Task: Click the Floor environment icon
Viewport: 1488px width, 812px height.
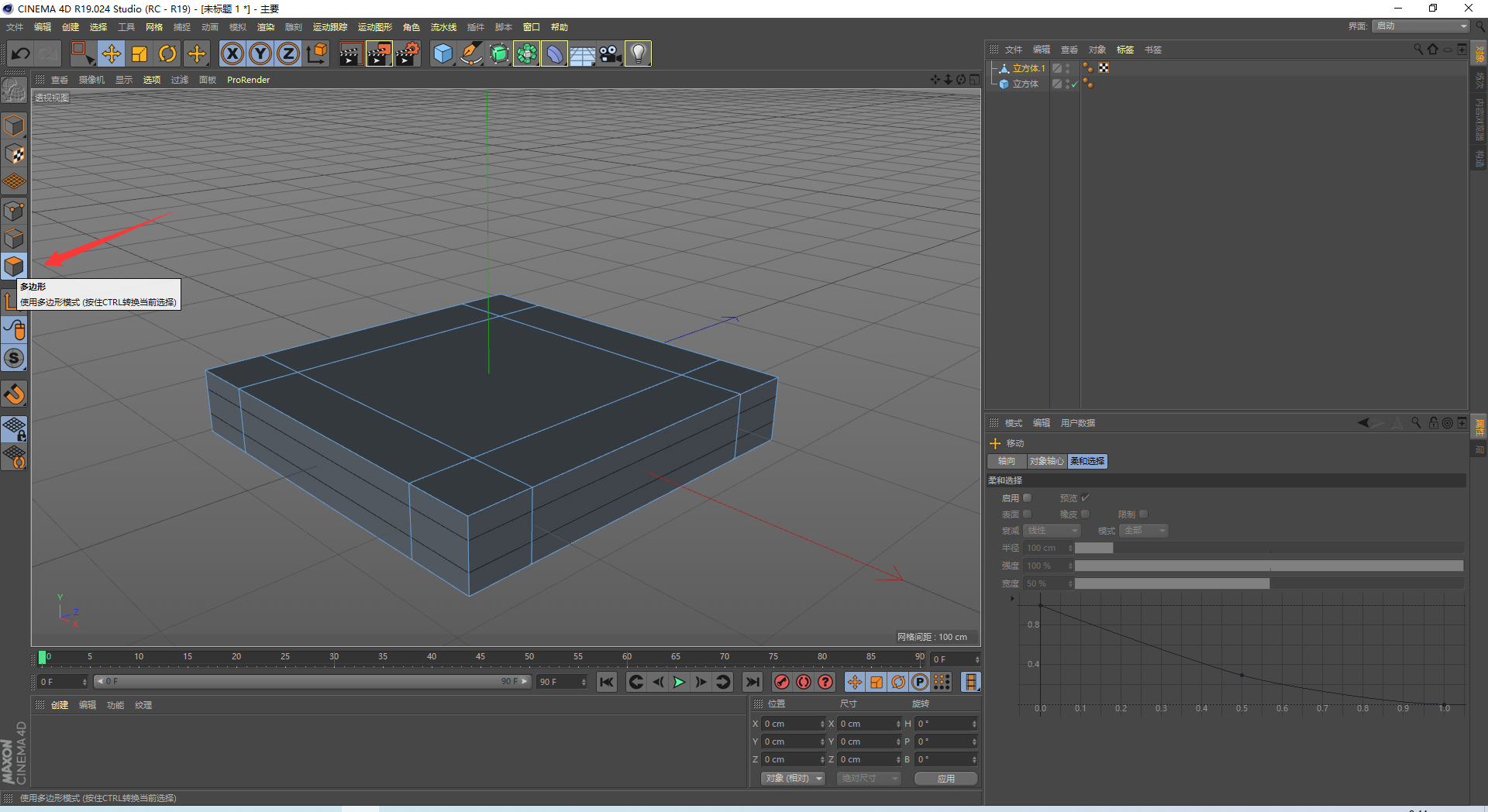Action: click(583, 54)
